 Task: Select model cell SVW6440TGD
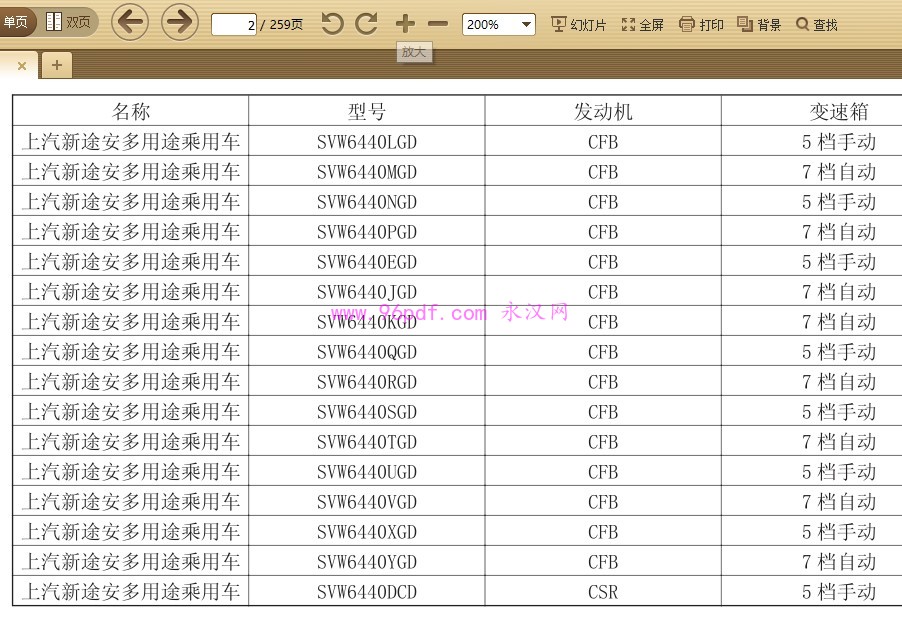click(367, 441)
